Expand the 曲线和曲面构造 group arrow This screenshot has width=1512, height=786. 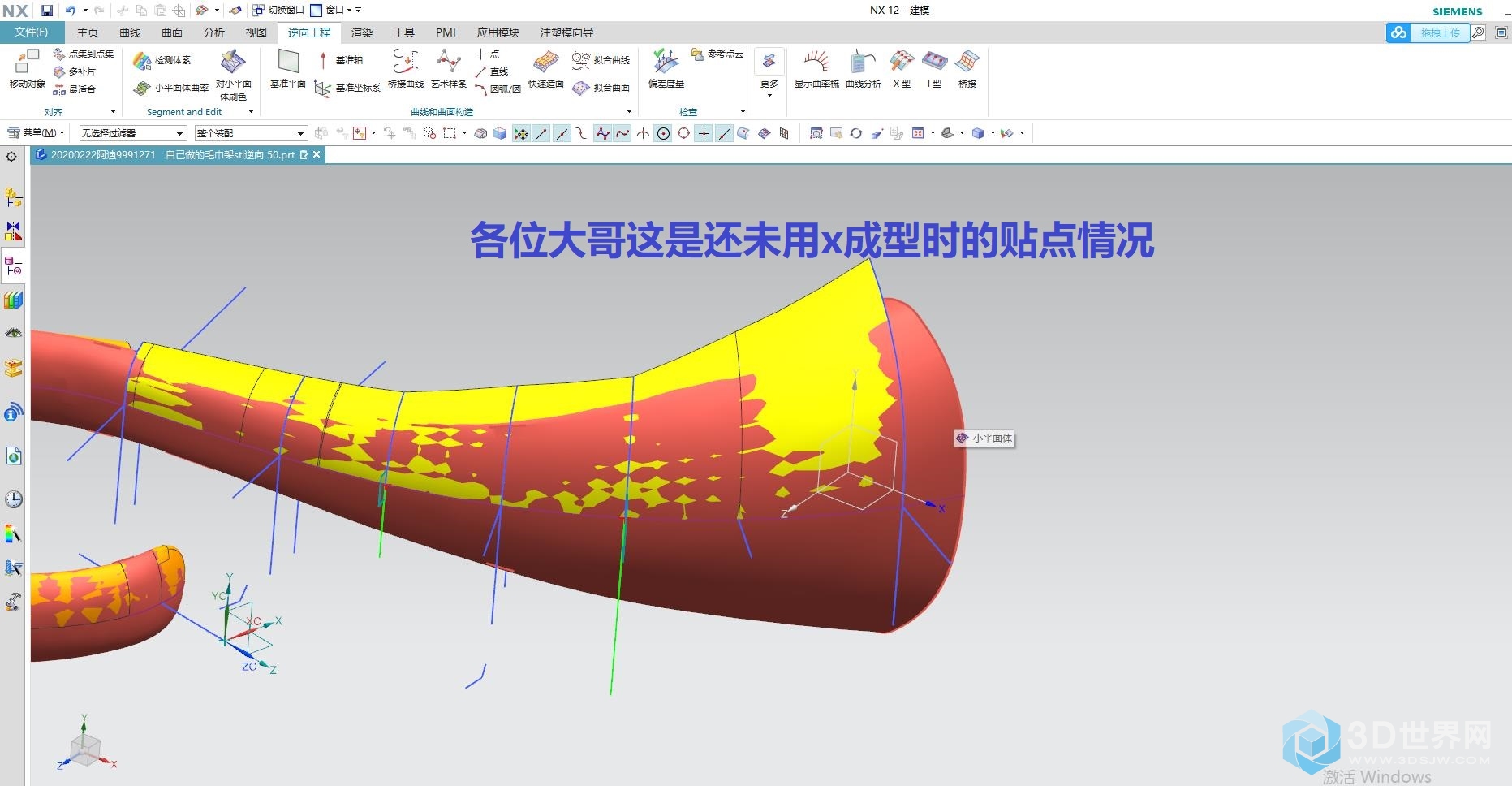click(x=629, y=112)
